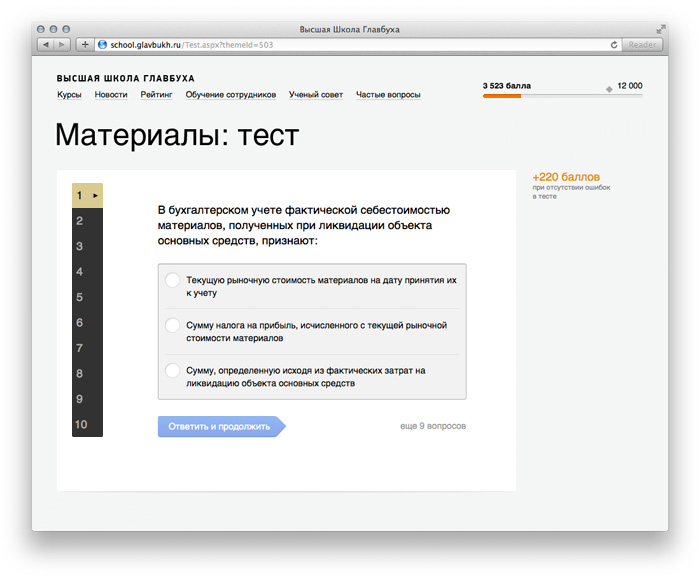Click the diamond marker on points bar
This screenshot has width=700, height=581.
[609, 90]
